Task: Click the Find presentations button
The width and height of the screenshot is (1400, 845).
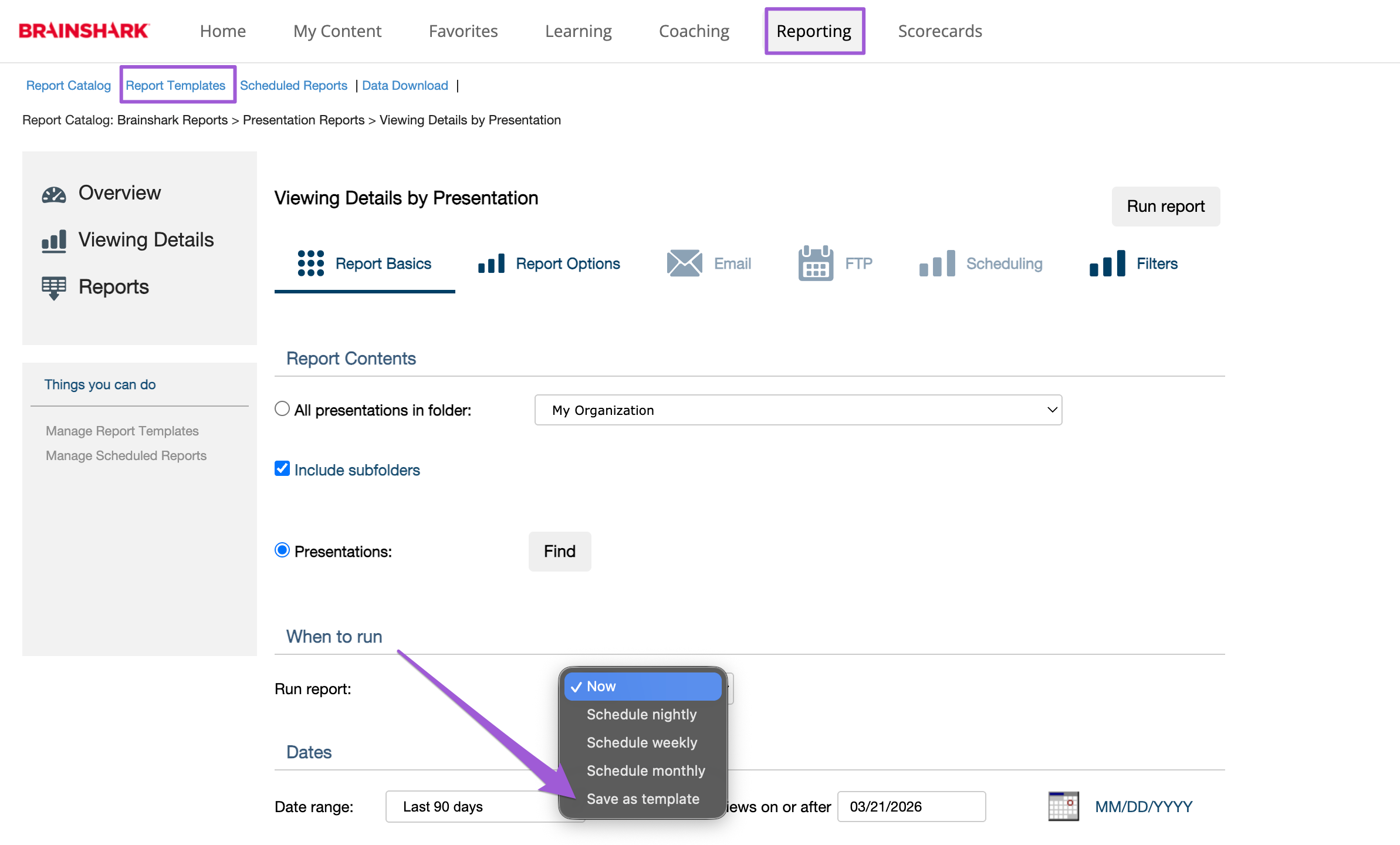Action: (x=560, y=552)
